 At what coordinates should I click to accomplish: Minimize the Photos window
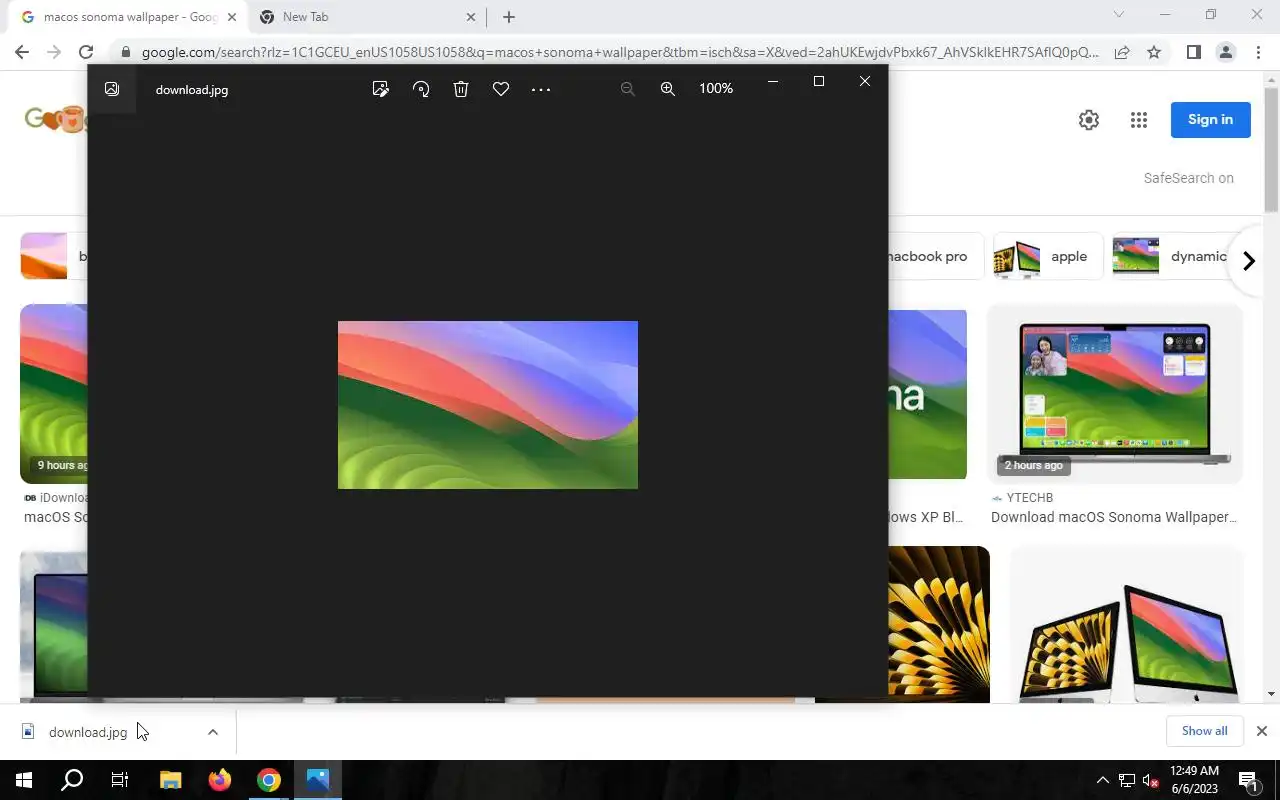tap(772, 81)
